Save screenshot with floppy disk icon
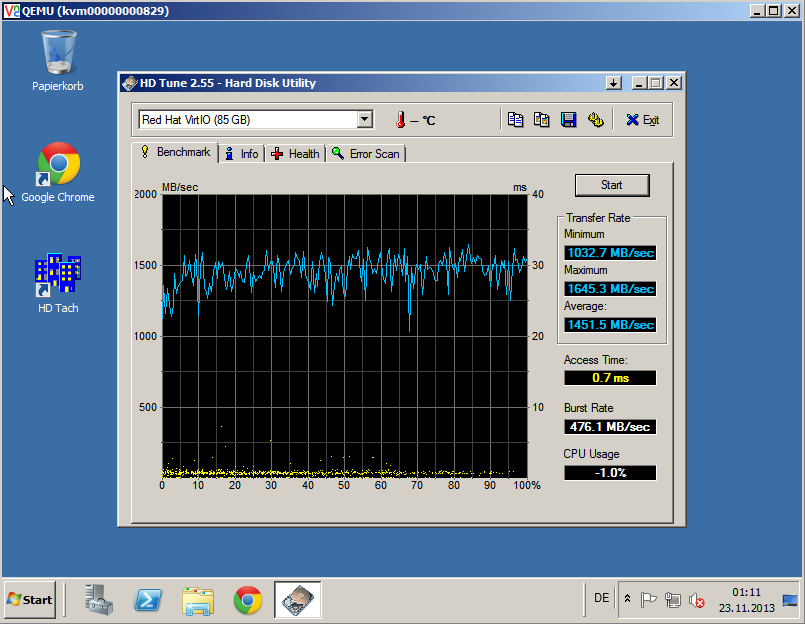The width and height of the screenshot is (805, 624). coord(568,120)
